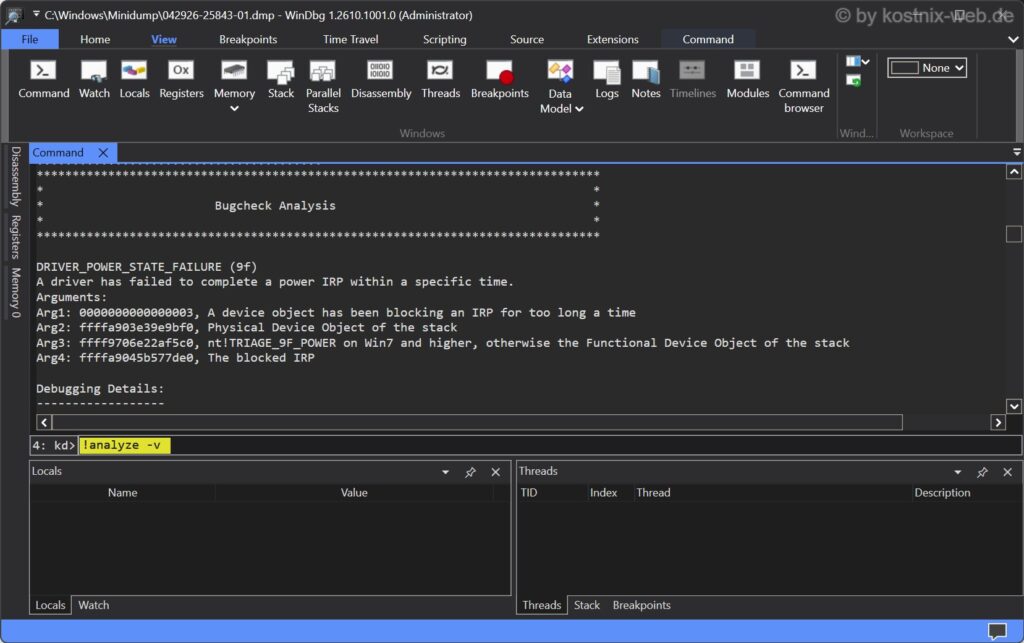Open the Threads window from ribbon
The image size is (1024, 643).
point(440,80)
